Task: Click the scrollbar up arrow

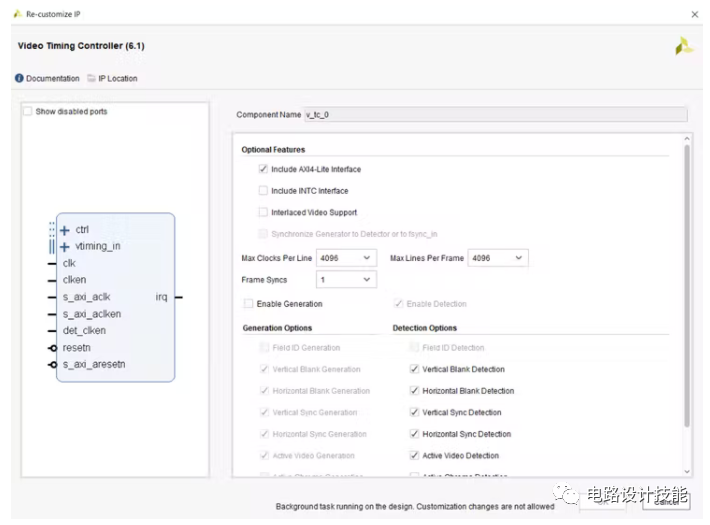Action: [x=687, y=139]
